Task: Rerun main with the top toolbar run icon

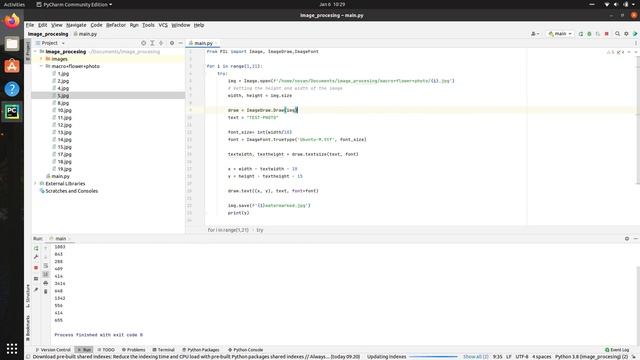Action: click(581, 34)
